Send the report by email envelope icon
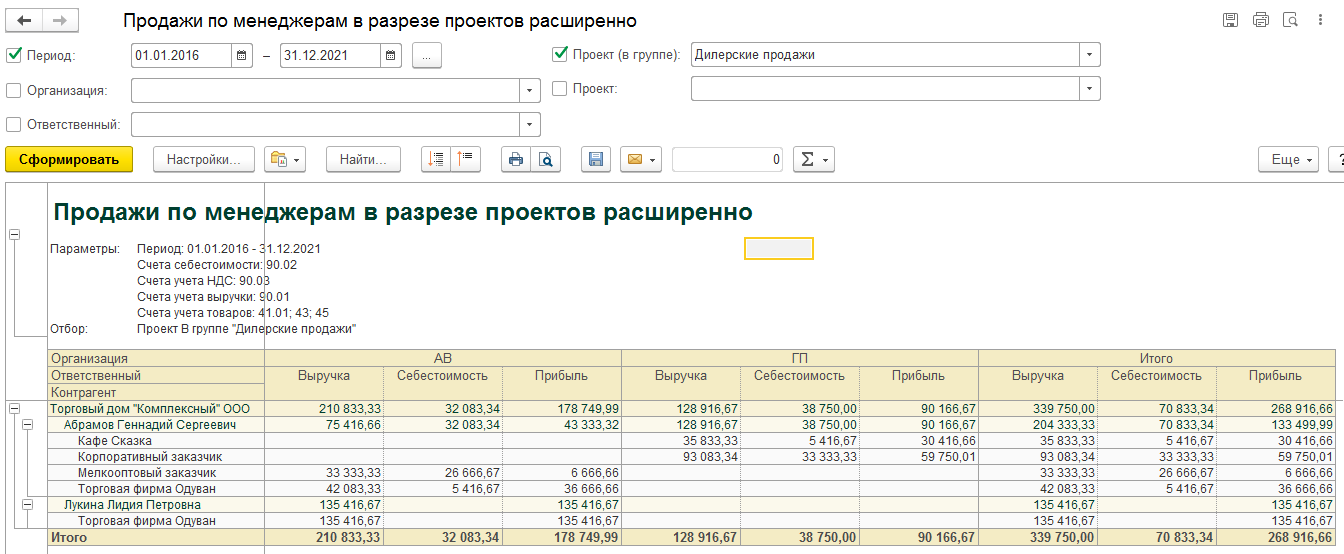The image size is (1344, 554). tap(641, 159)
